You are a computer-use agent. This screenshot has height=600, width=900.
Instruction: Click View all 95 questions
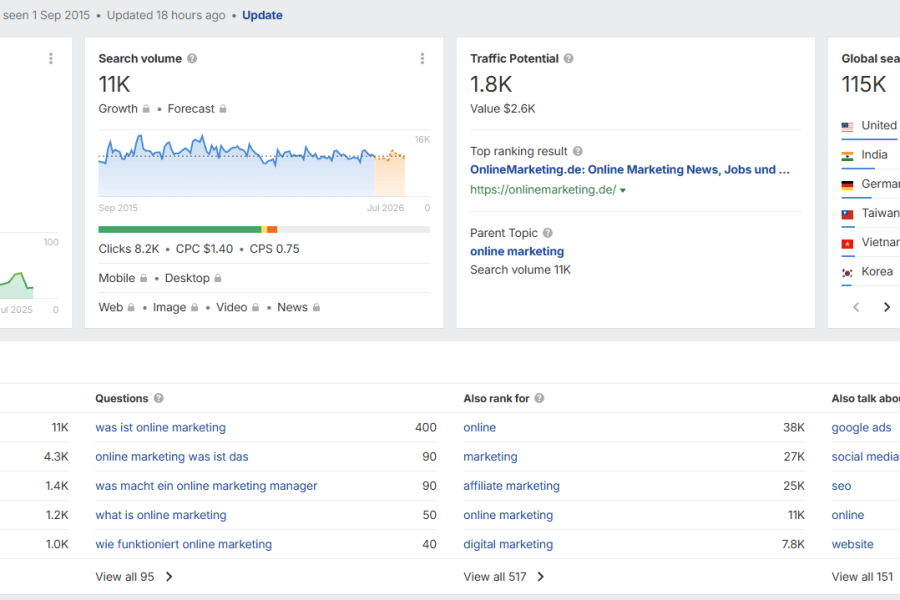[125, 576]
